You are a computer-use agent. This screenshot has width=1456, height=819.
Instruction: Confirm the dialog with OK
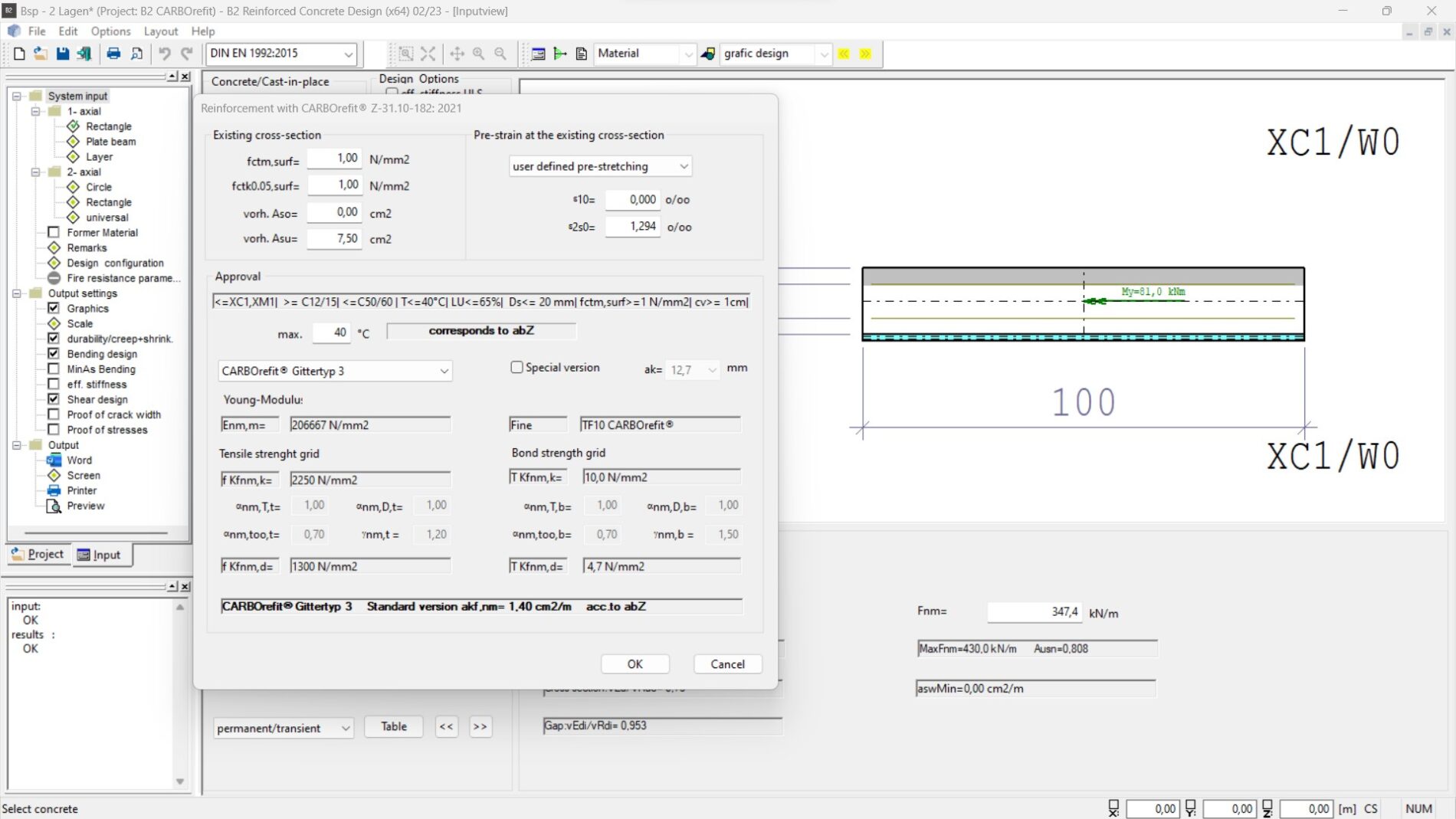coord(635,664)
